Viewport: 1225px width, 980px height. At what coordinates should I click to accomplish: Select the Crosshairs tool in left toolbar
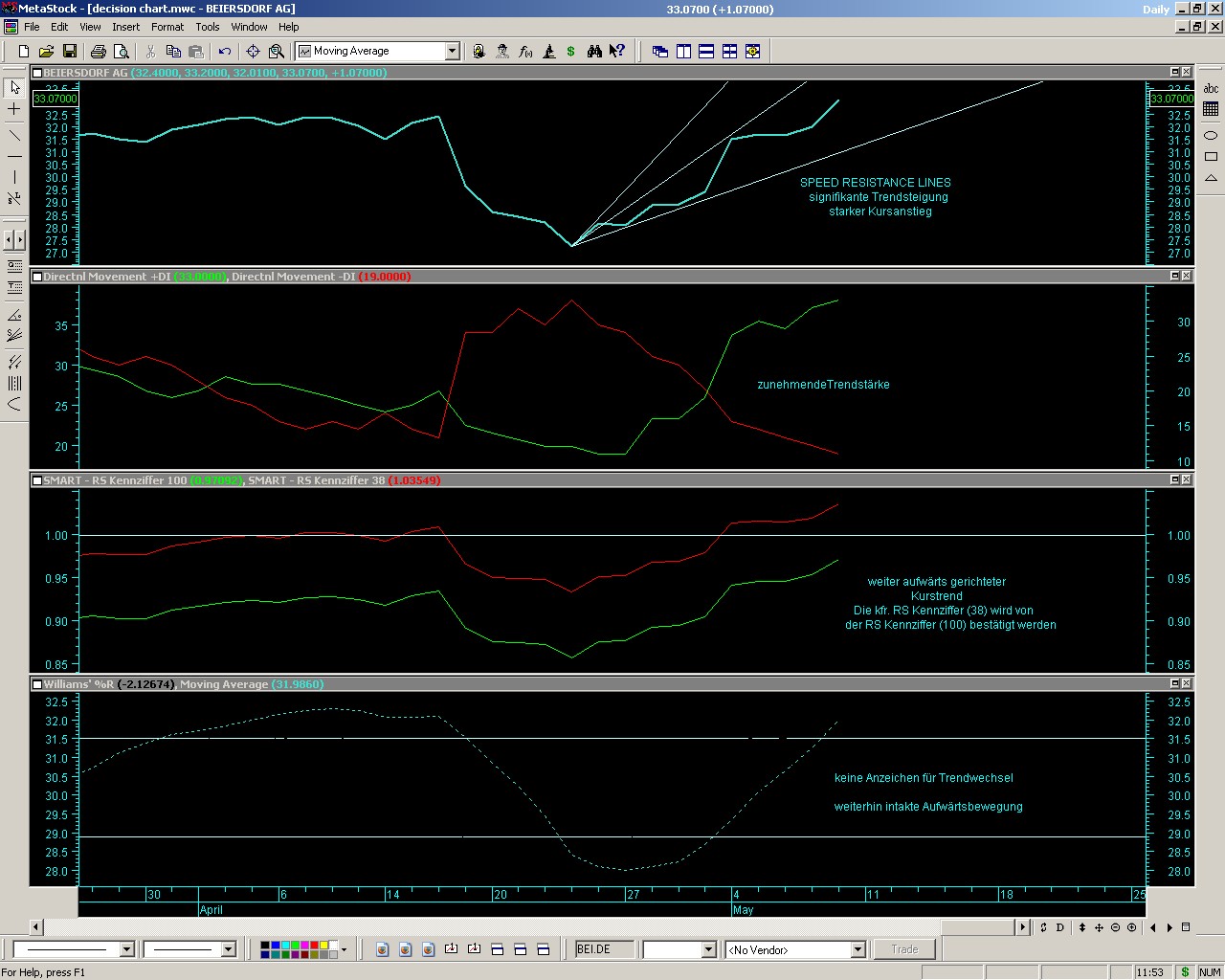click(x=14, y=110)
